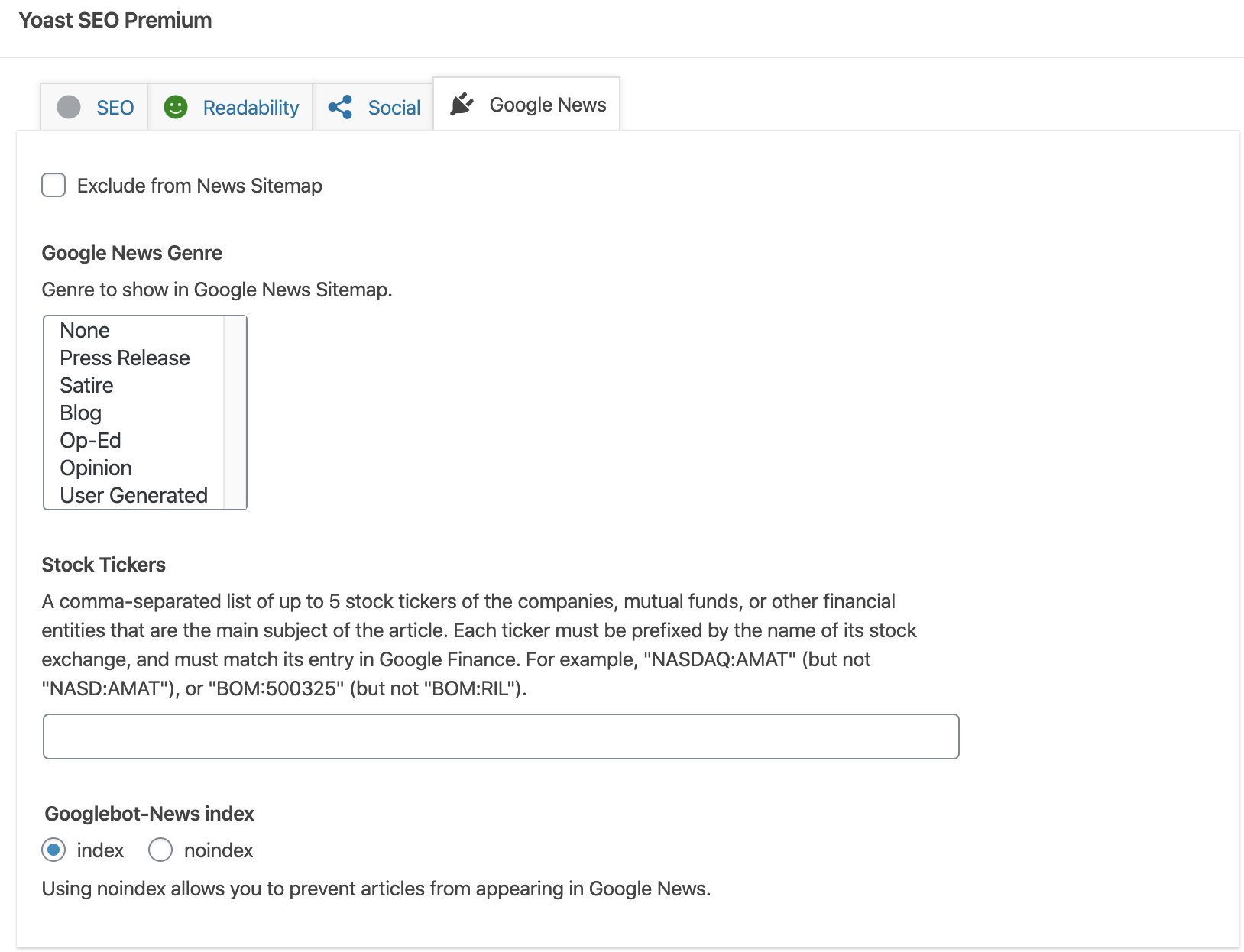Click the Social share icon
1244x952 pixels.
click(340, 107)
